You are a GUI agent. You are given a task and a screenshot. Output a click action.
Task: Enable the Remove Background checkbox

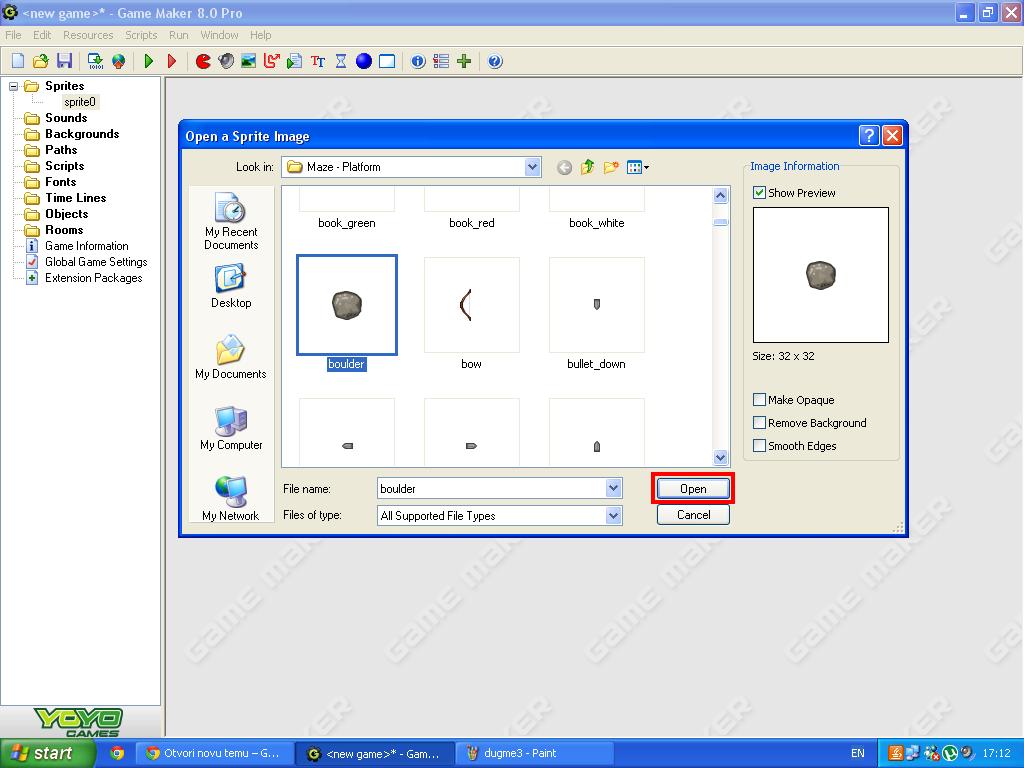pyautogui.click(x=759, y=423)
